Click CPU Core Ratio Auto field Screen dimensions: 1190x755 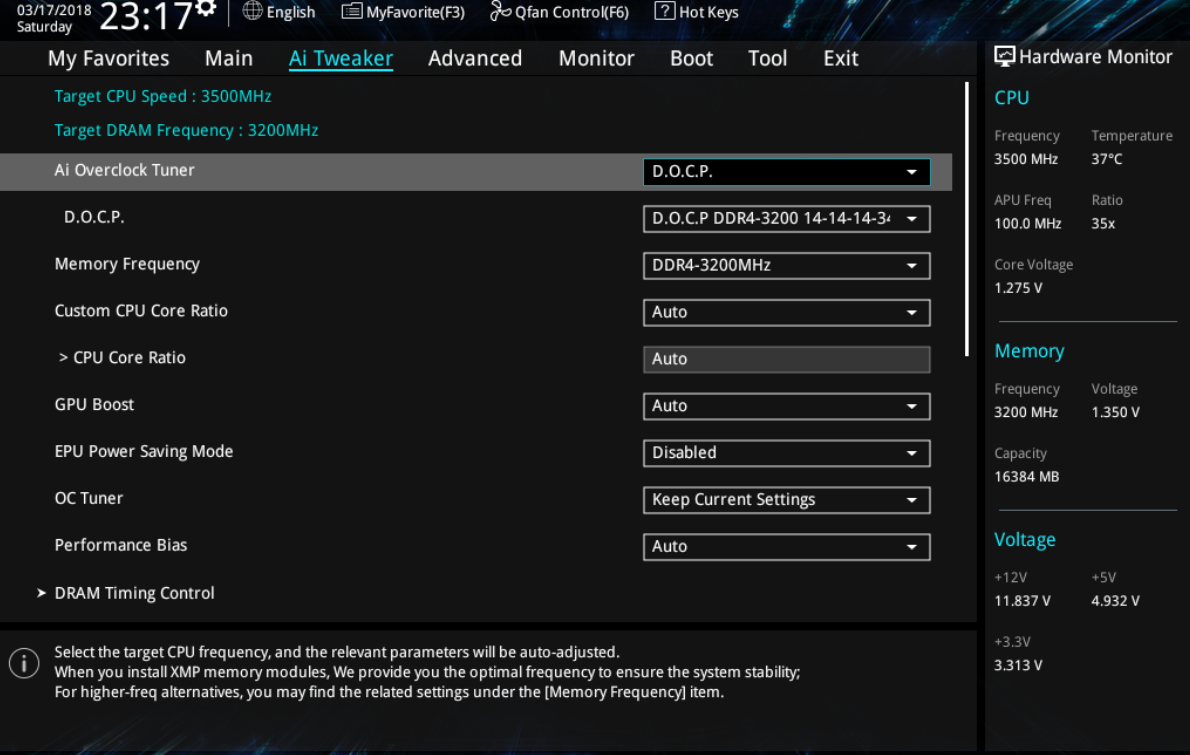[786, 359]
